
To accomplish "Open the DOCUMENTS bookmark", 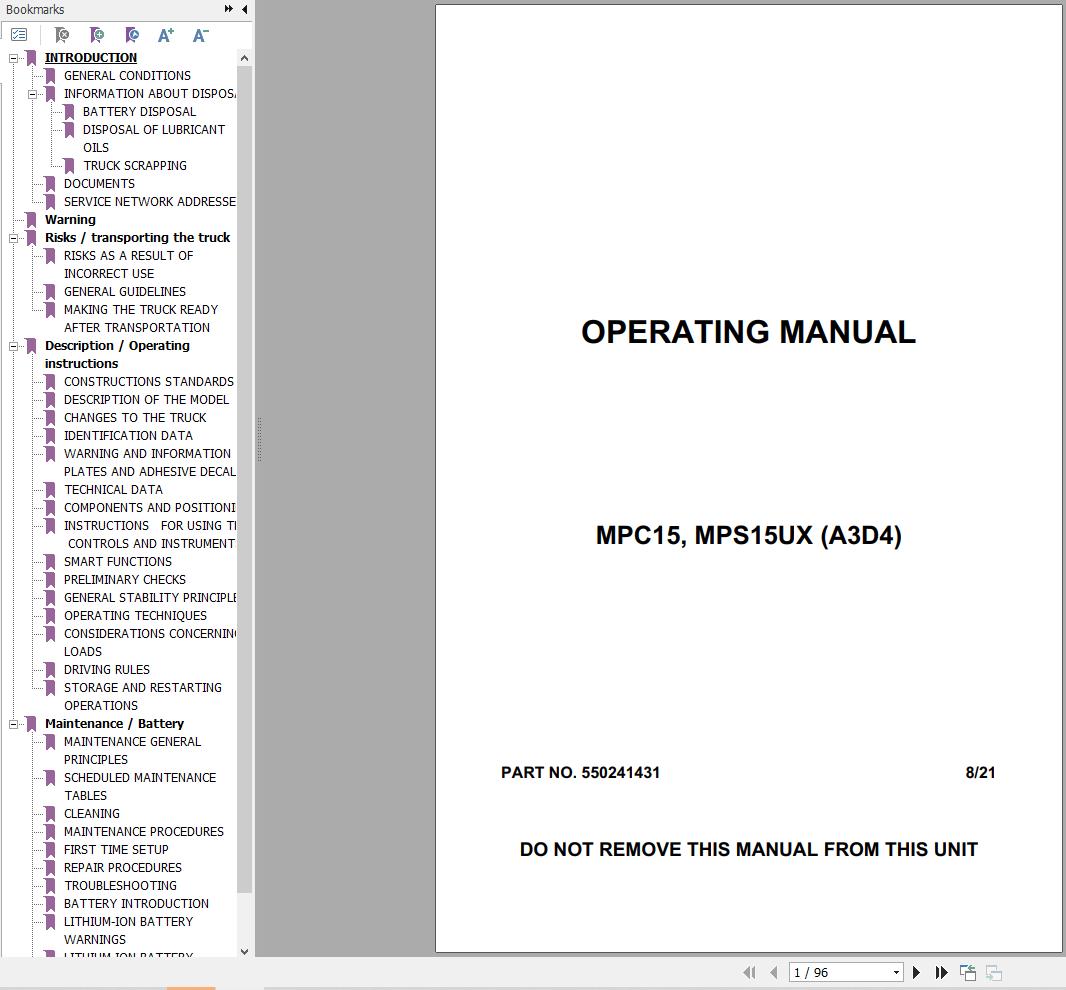I will tap(99, 184).
